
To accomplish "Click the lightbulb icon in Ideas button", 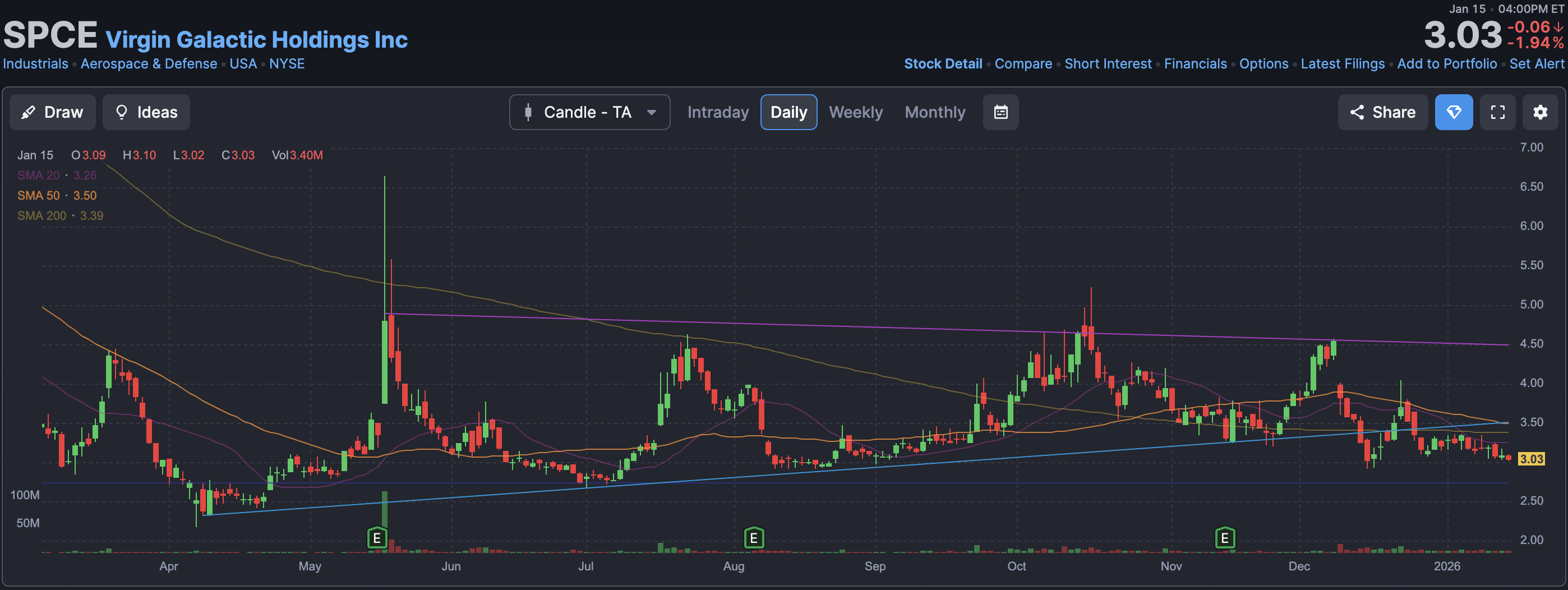I will [121, 112].
